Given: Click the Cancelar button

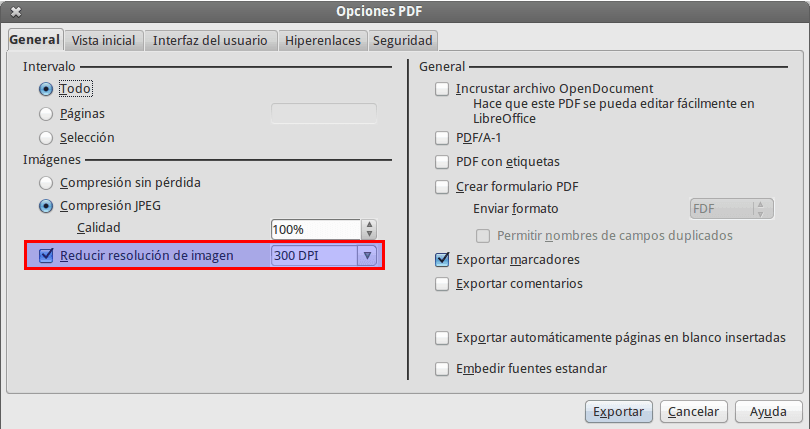Looking at the screenshot, I should pyautogui.click(x=694, y=412).
